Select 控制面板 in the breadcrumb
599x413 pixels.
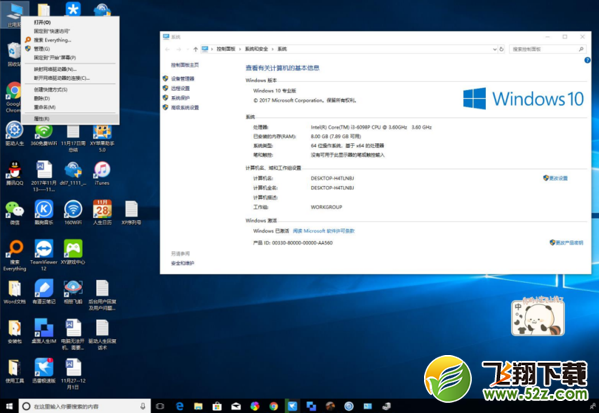pos(226,49)
